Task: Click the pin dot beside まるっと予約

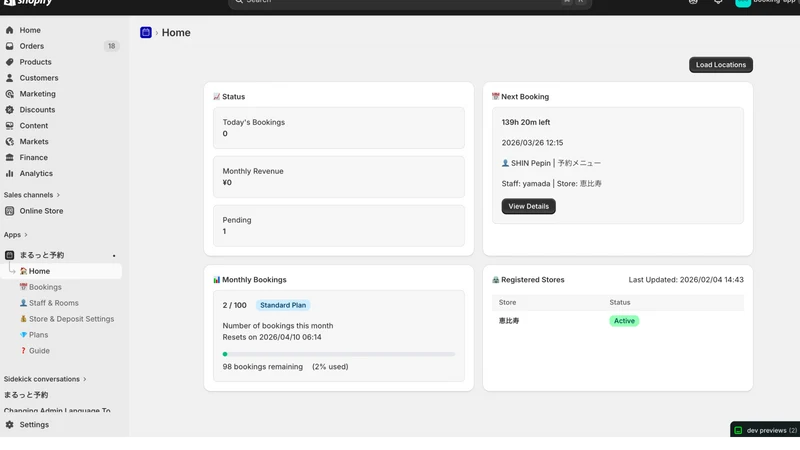Action: tap(114, 256)
